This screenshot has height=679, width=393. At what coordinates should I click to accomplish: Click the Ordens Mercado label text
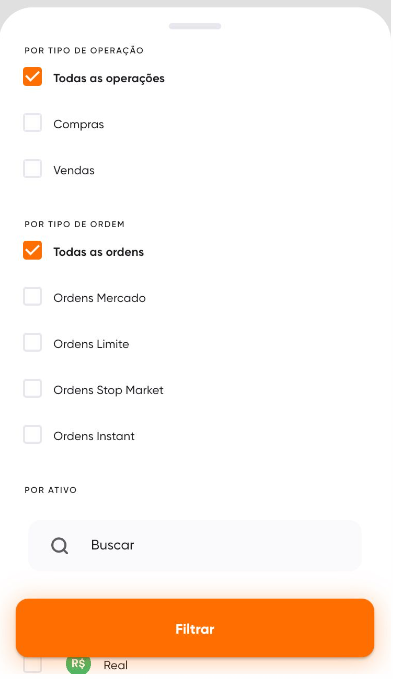click(x=100, y=298)
